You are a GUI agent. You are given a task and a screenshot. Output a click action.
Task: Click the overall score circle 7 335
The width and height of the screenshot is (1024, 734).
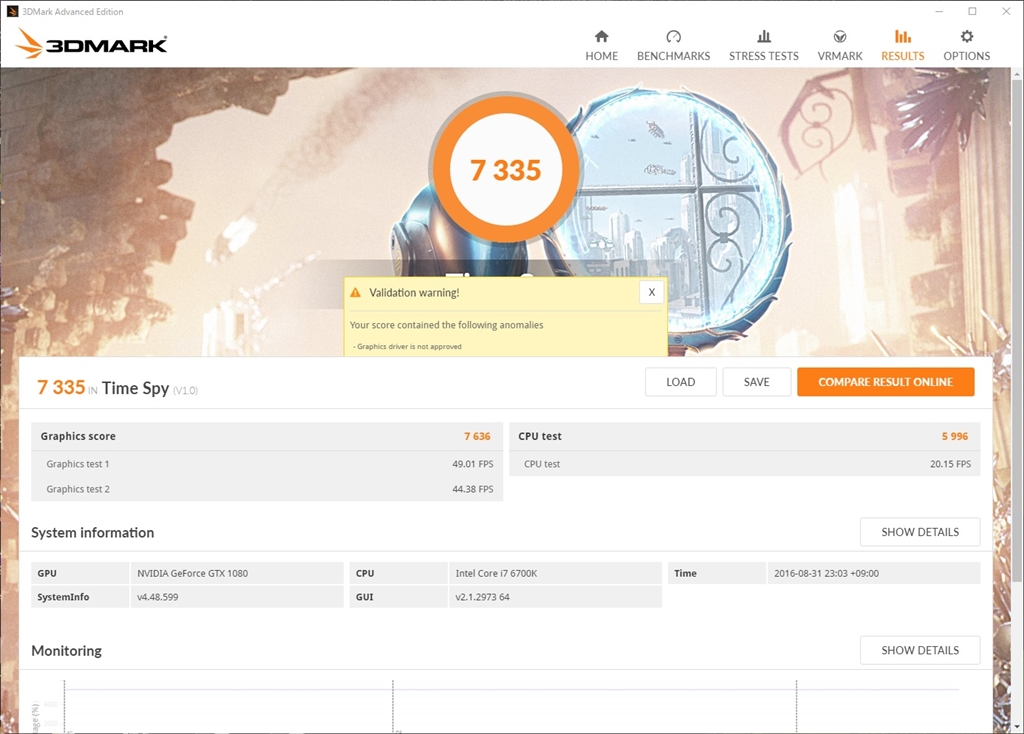pos(505,170)
